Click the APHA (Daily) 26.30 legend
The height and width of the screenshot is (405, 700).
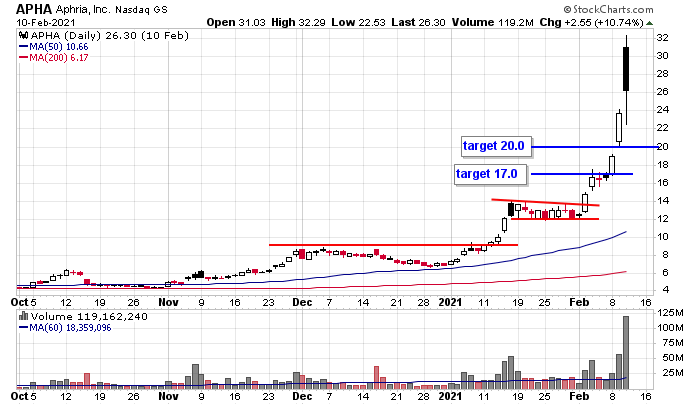click(109, 35)
